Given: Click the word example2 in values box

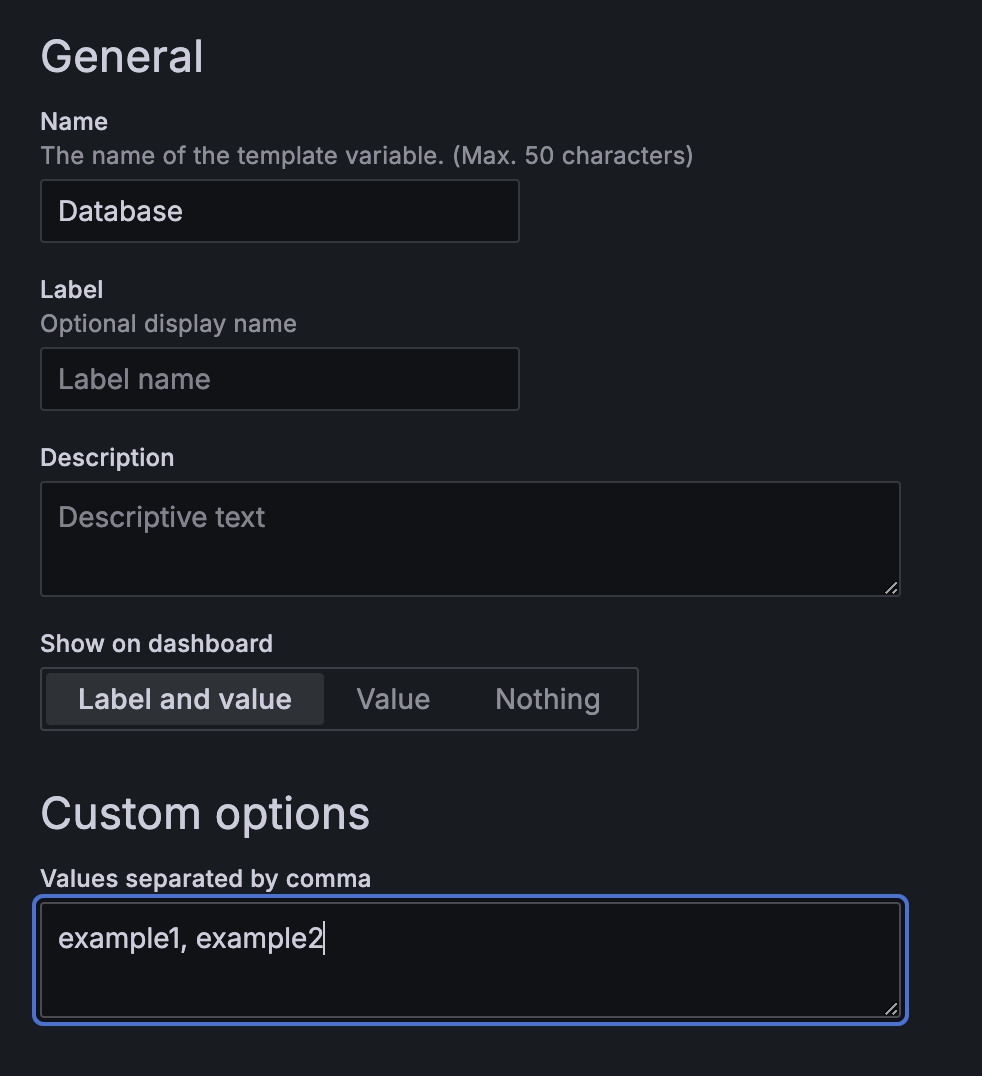Looking at the screenshot, I should click(x=258, y=939).
